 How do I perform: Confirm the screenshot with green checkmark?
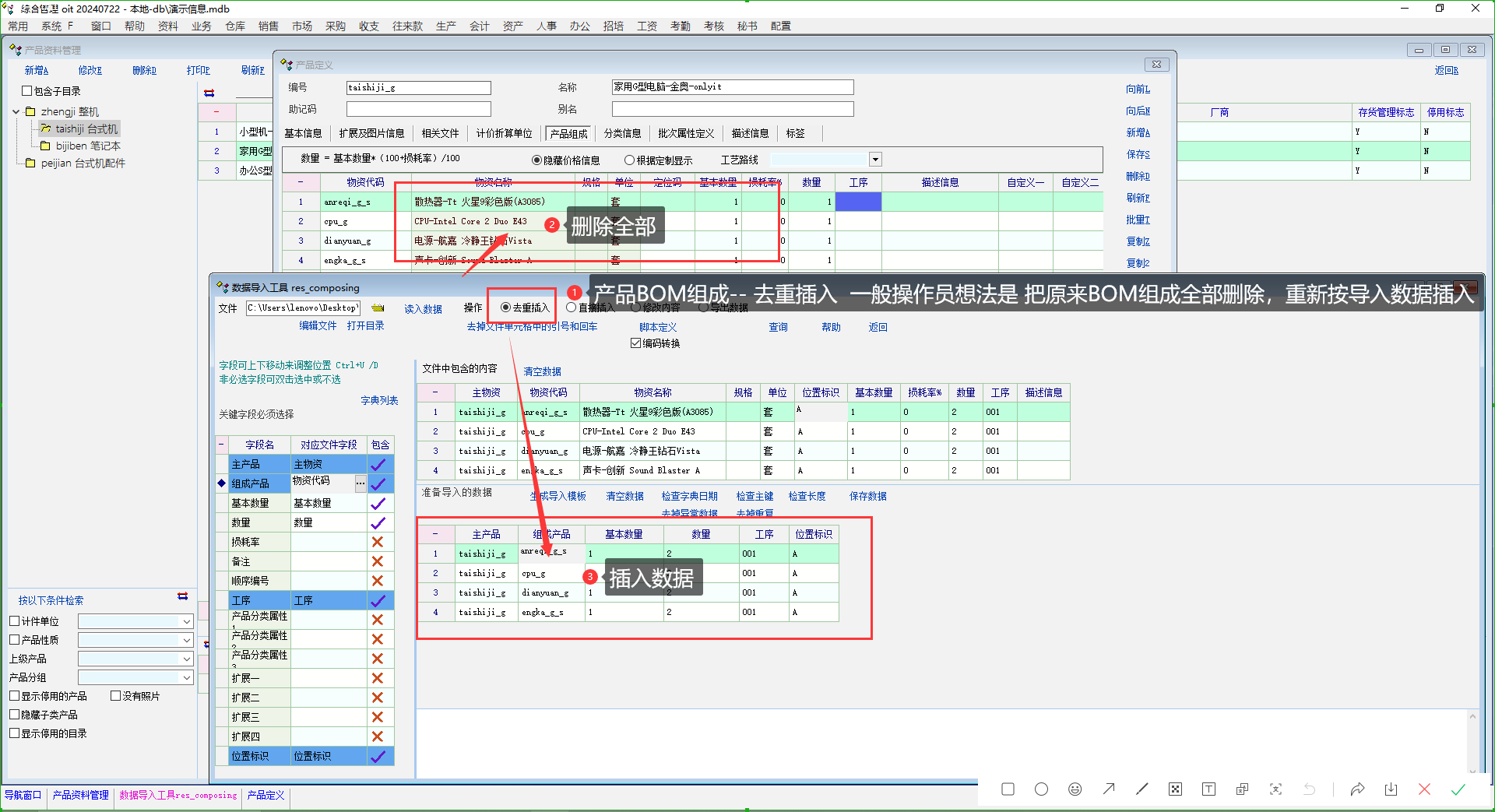[1458, 789]
